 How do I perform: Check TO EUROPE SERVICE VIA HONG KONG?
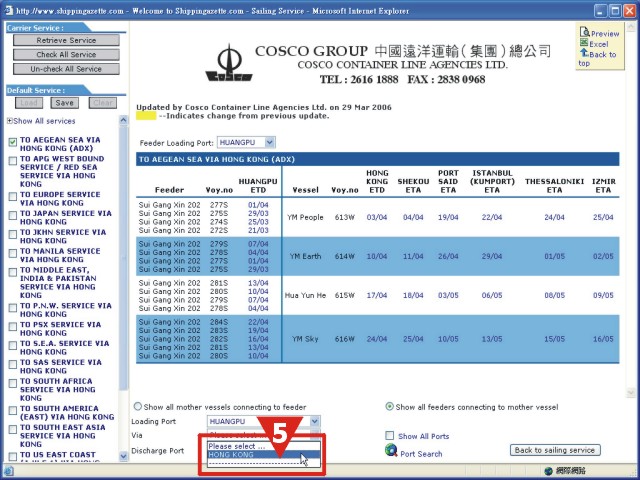tap(13, 197)
